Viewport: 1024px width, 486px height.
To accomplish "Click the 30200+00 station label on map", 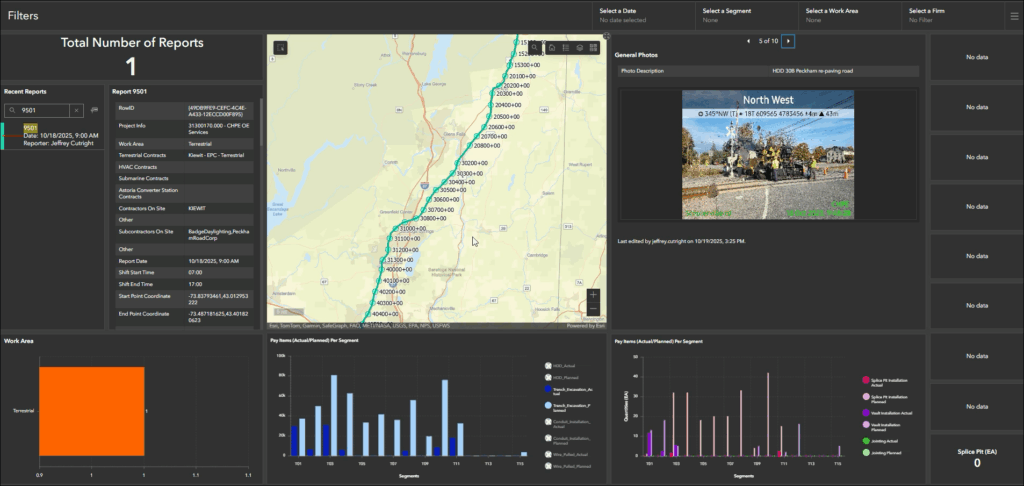I will click(475, 163).
